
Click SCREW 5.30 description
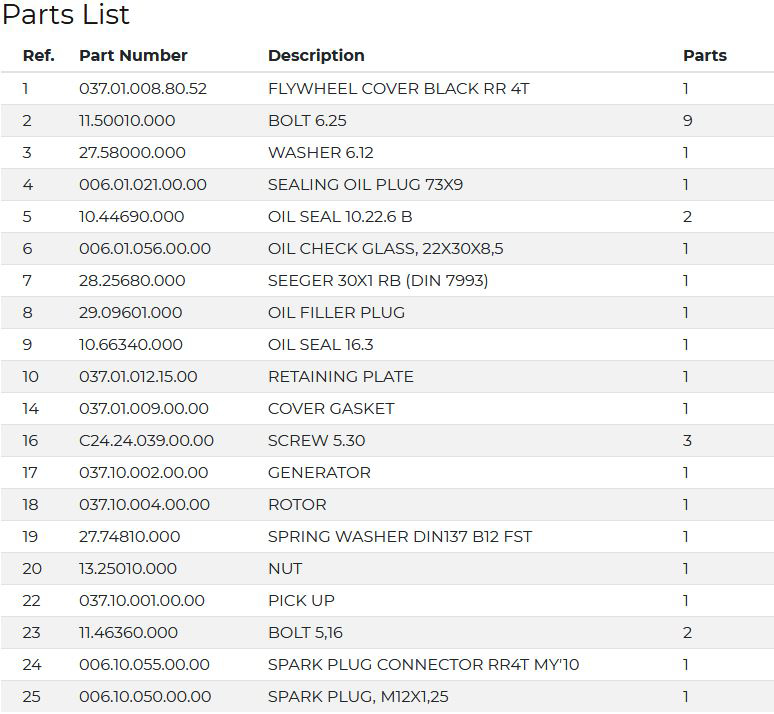(x=316, y=440)
